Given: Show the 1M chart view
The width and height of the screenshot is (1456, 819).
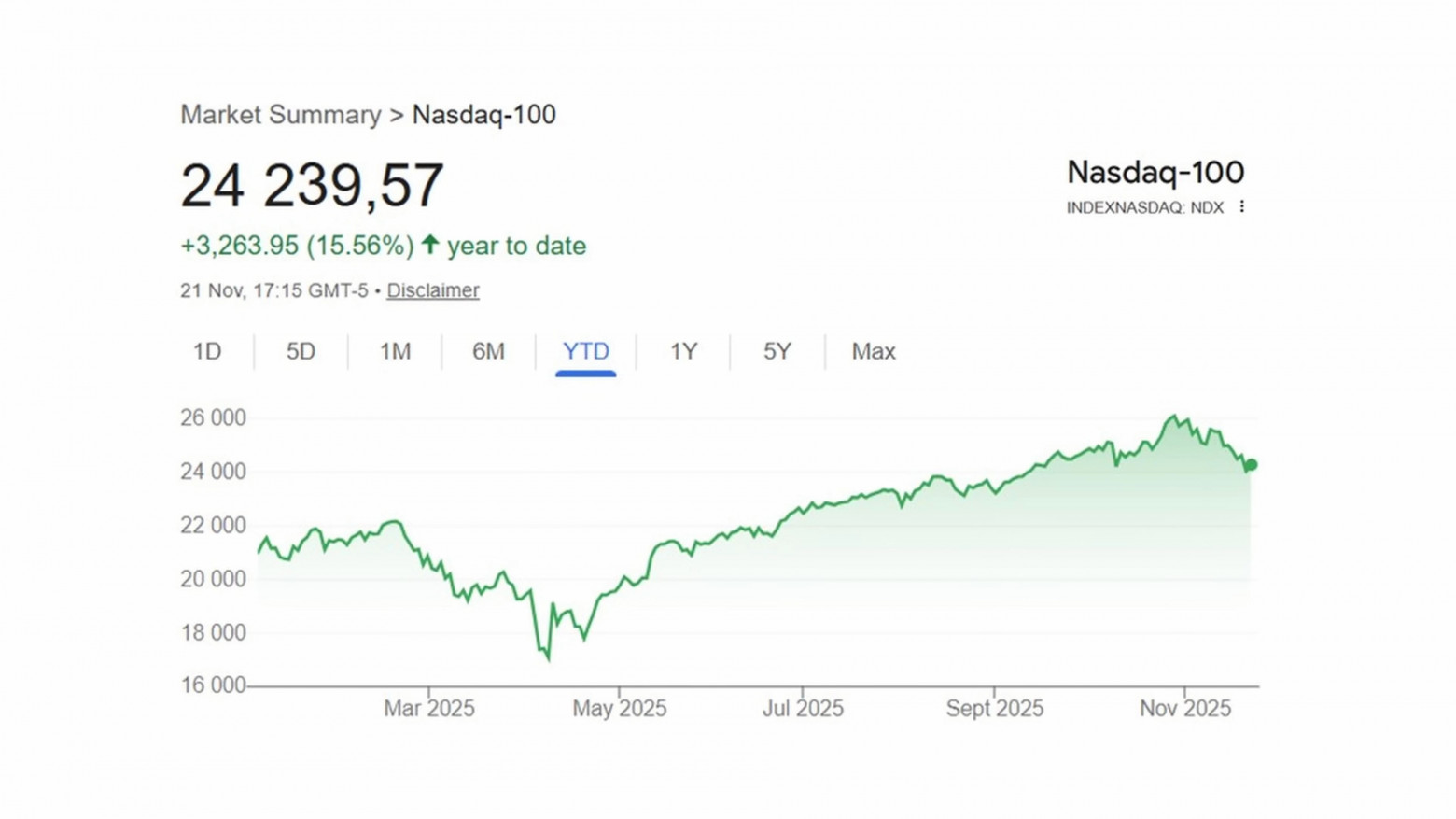Looking at the screenshot, I should [x=395, y=352].
